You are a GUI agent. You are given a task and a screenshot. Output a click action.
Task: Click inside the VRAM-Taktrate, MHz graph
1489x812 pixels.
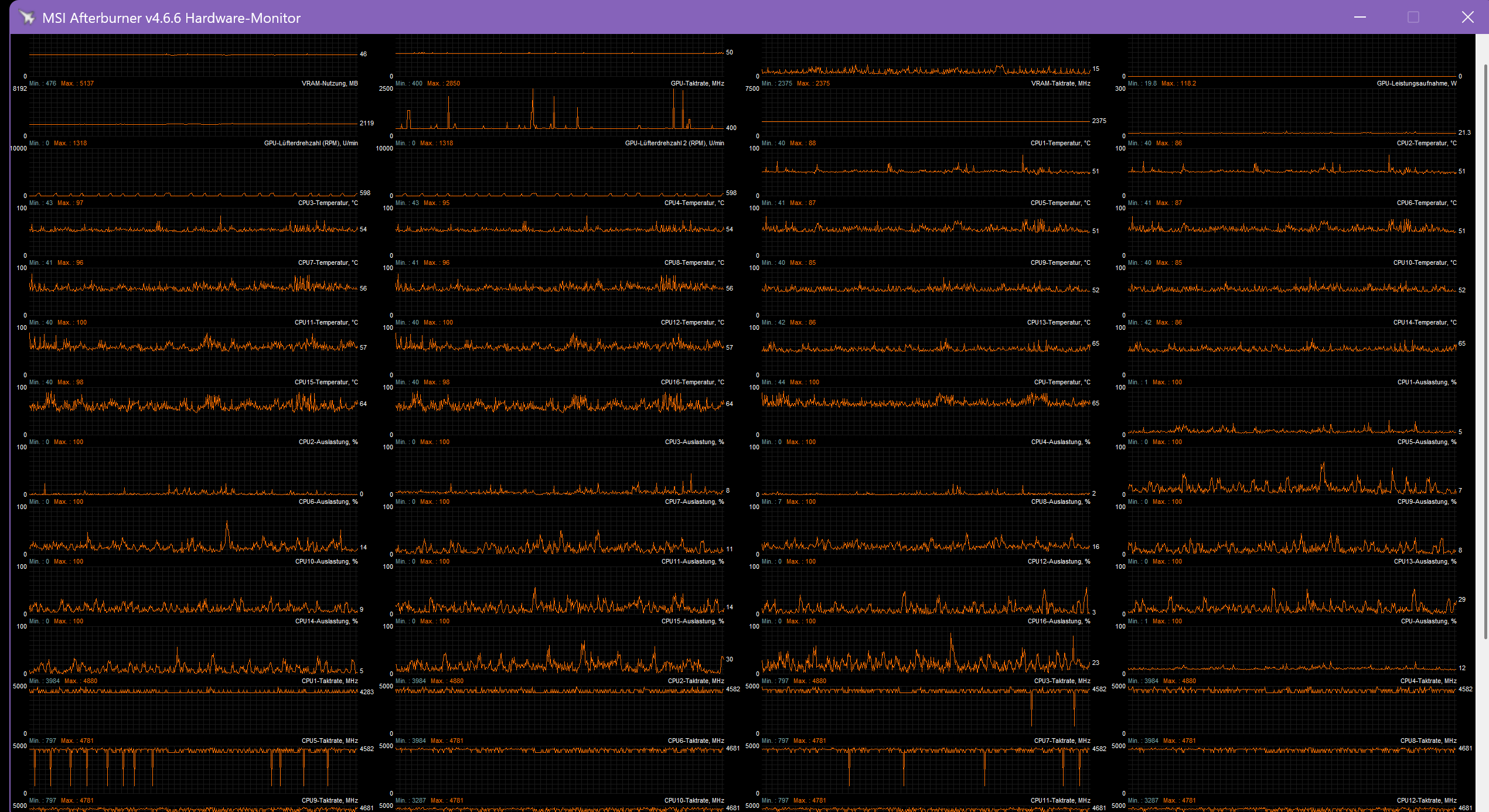coord(926,111)
